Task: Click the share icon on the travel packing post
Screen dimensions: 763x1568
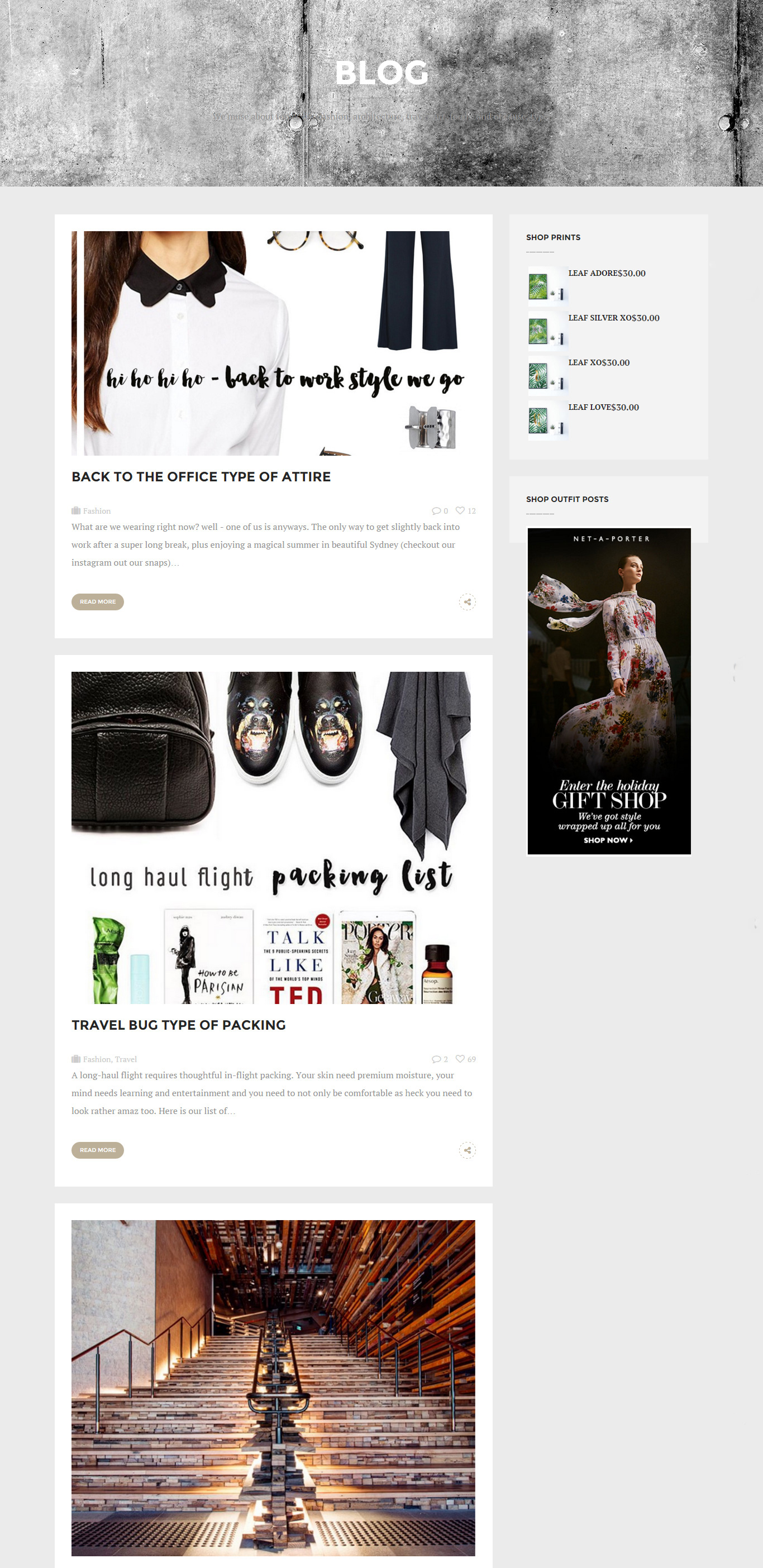Action: coord(467,1150)
